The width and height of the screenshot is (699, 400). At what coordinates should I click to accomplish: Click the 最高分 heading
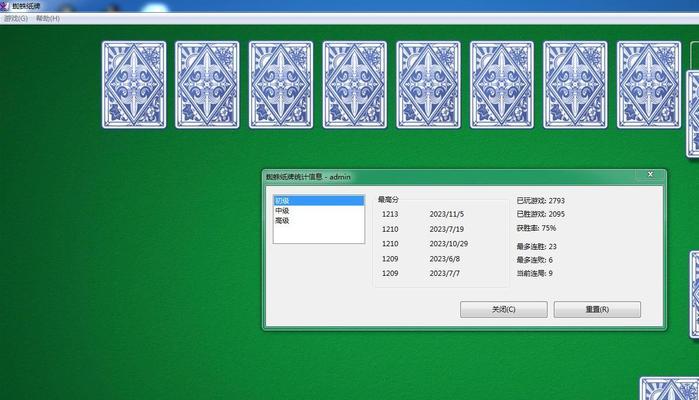(x=388, y=199)
